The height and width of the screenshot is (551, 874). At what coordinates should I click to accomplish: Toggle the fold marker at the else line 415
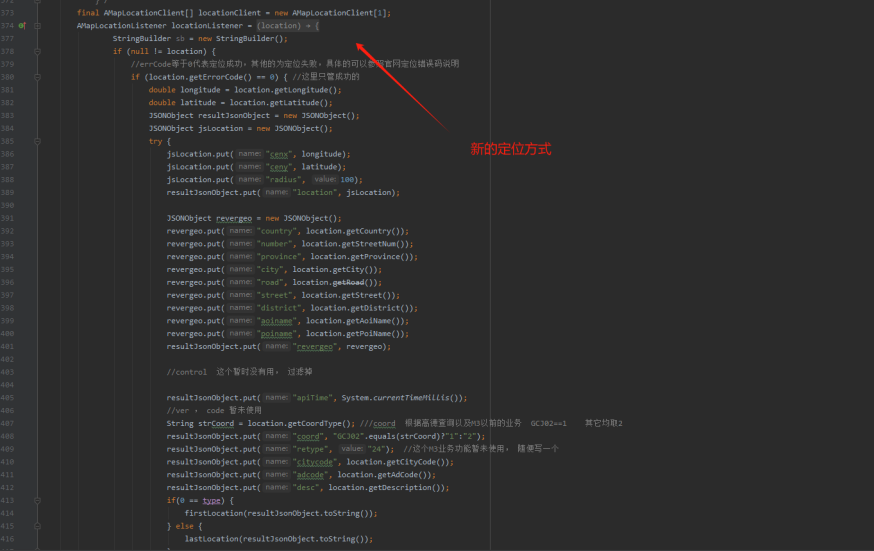(37, 526)
